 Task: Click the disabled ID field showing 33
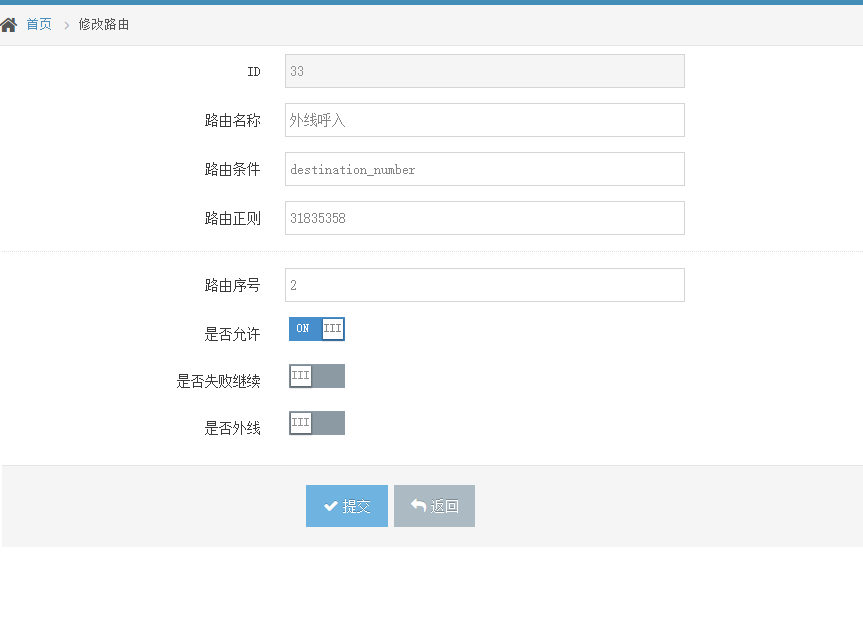484,71
